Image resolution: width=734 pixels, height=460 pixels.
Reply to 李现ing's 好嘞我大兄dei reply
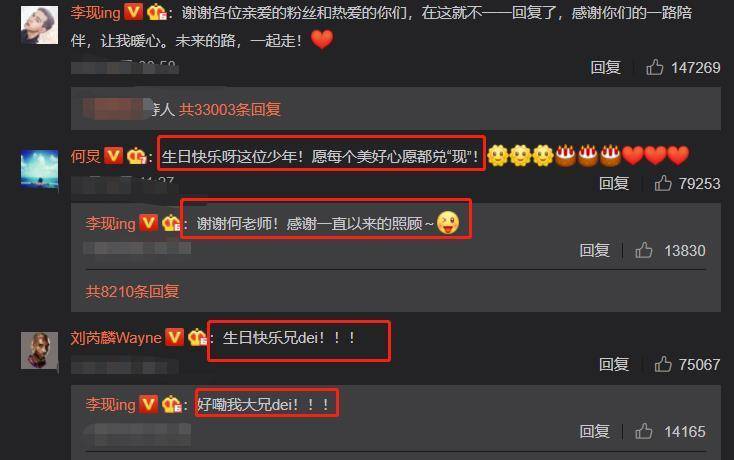[x=595, y=431]
